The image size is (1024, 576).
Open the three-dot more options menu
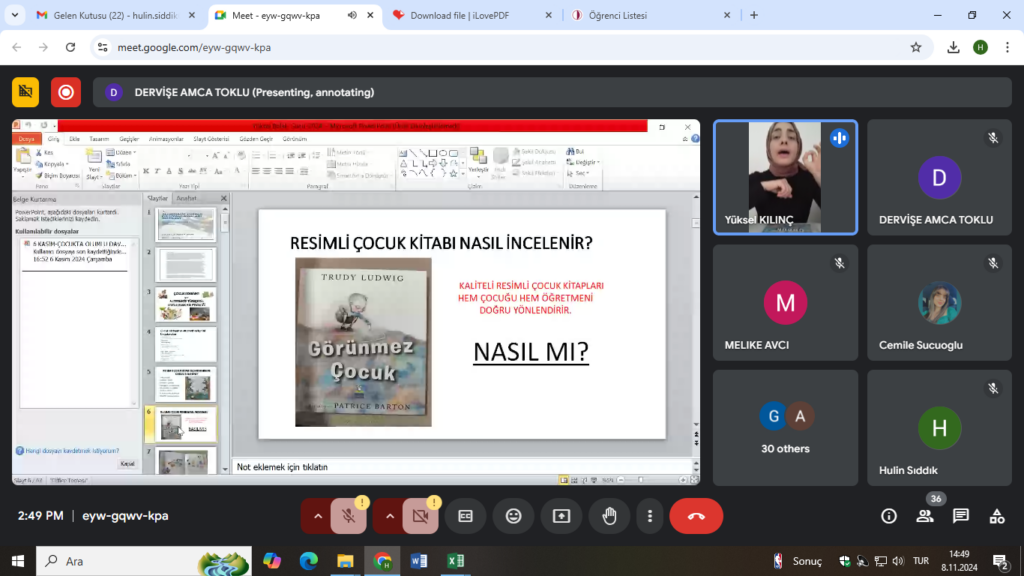tap(650, 516)
